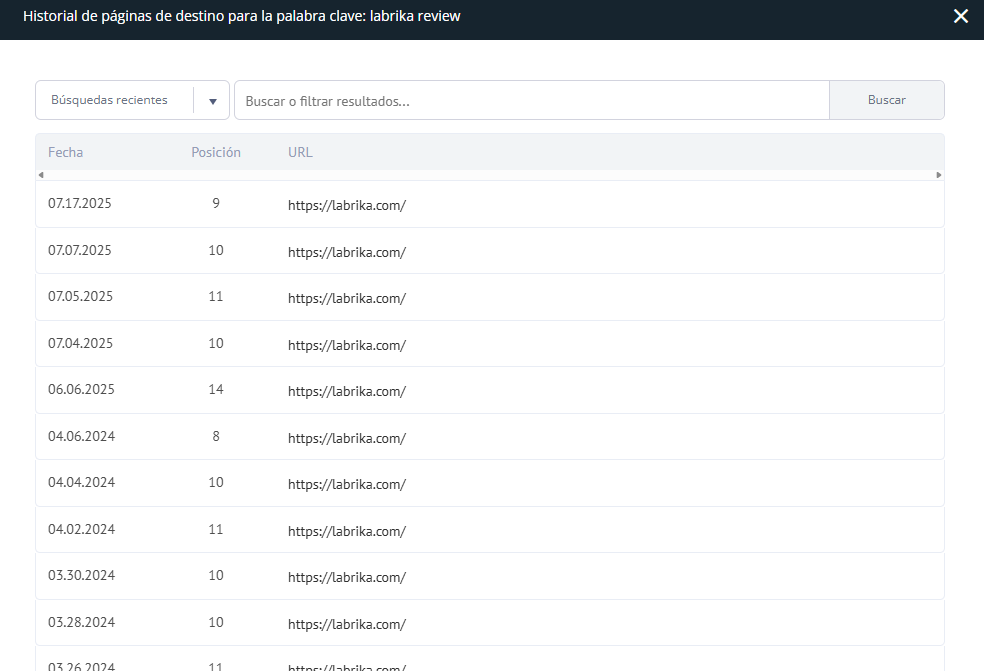
Task: Open labrika.com link in 03.28.2024 row
Action: pyautogui.click(x=347, y=624)
